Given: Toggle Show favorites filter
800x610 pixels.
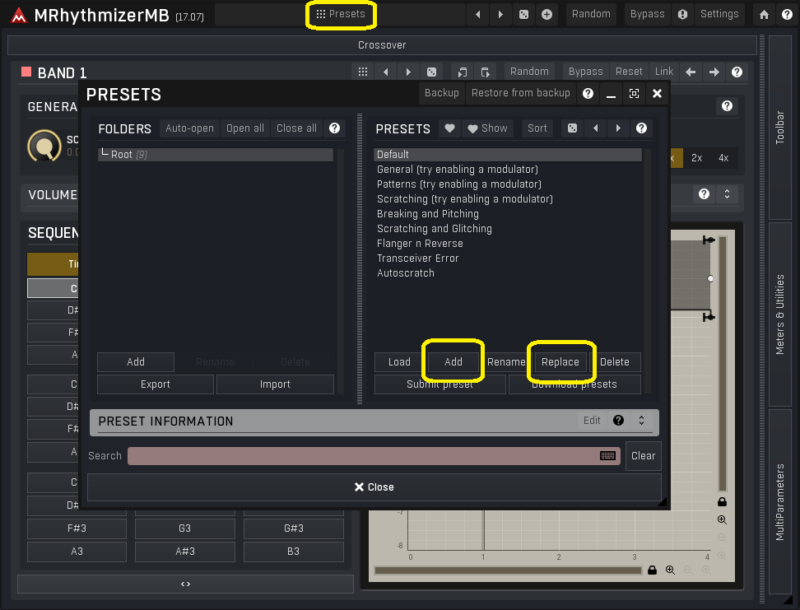Looking at the screenshot, I should [487, 128].
